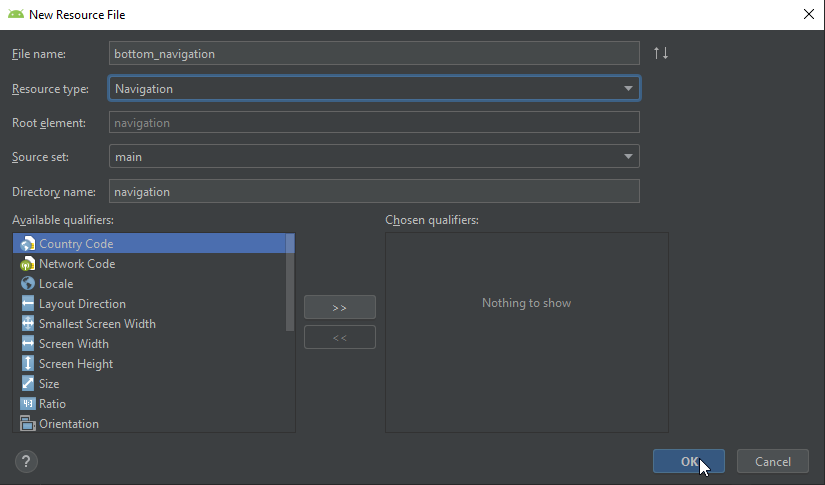Confirm with the OK button
The image size is (825, 485).
688,461
